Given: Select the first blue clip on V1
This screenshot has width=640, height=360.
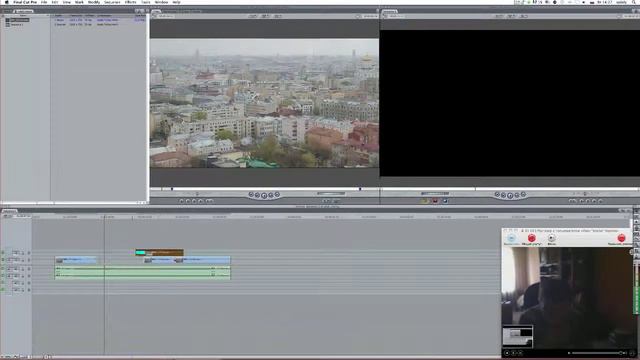Looking at the screenshot, I should 76,260.
